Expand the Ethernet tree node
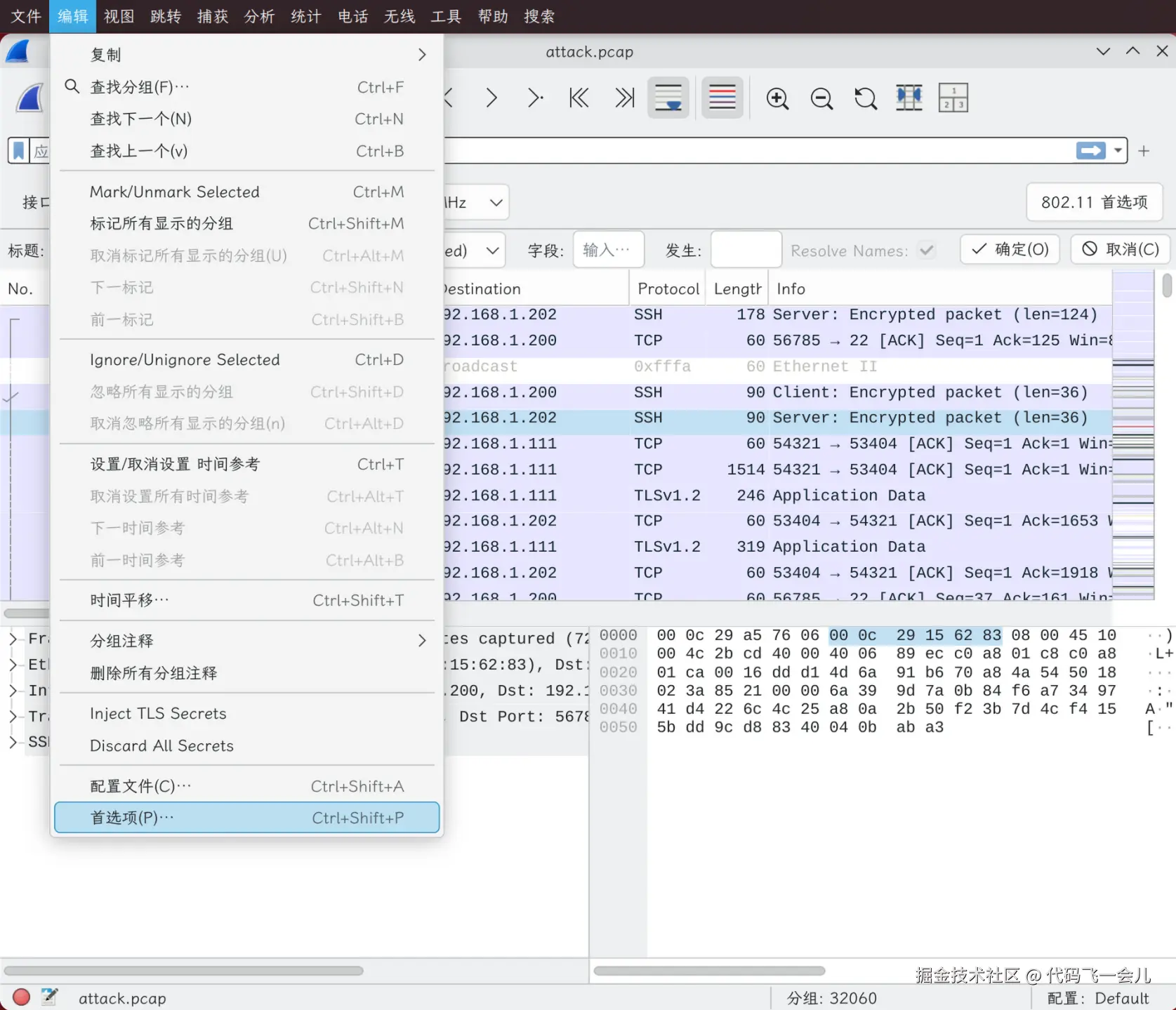The width and height of the screenshot is (1176, 1010). 13,665
